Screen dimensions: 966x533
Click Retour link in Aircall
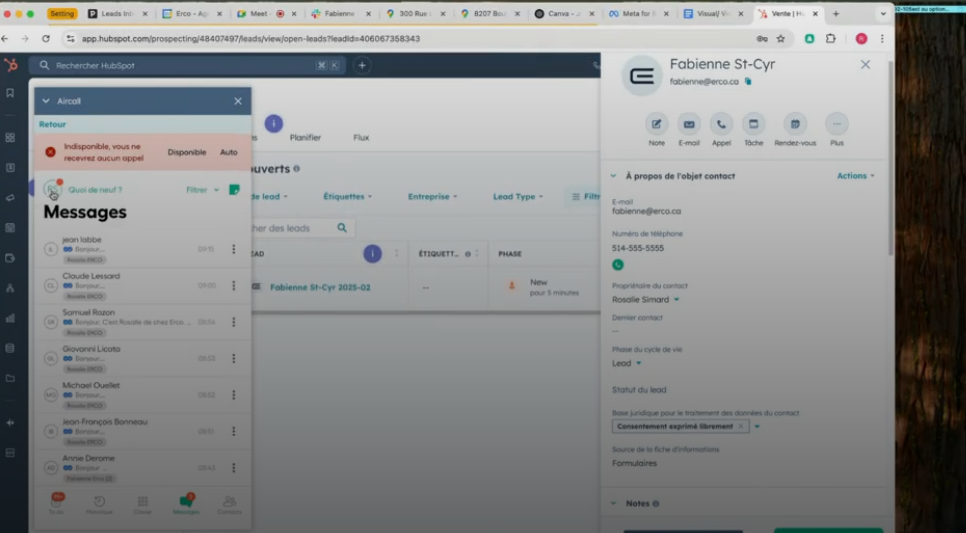coord(52,124)
